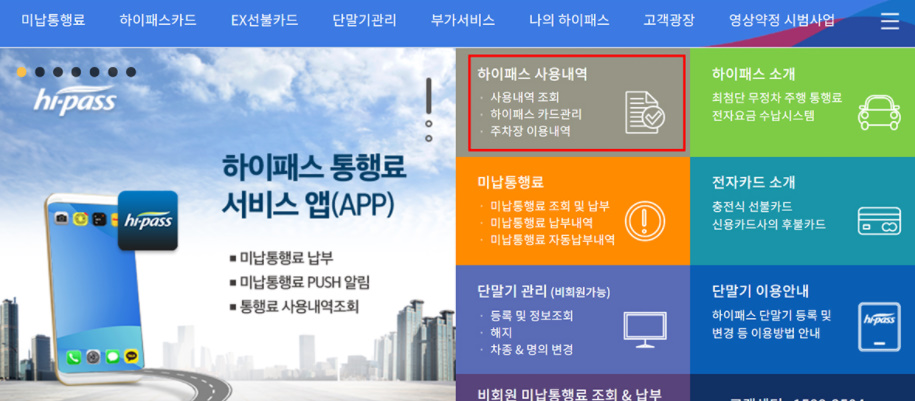Click the white hi-pass logo on the banner

tap(75, 100)
